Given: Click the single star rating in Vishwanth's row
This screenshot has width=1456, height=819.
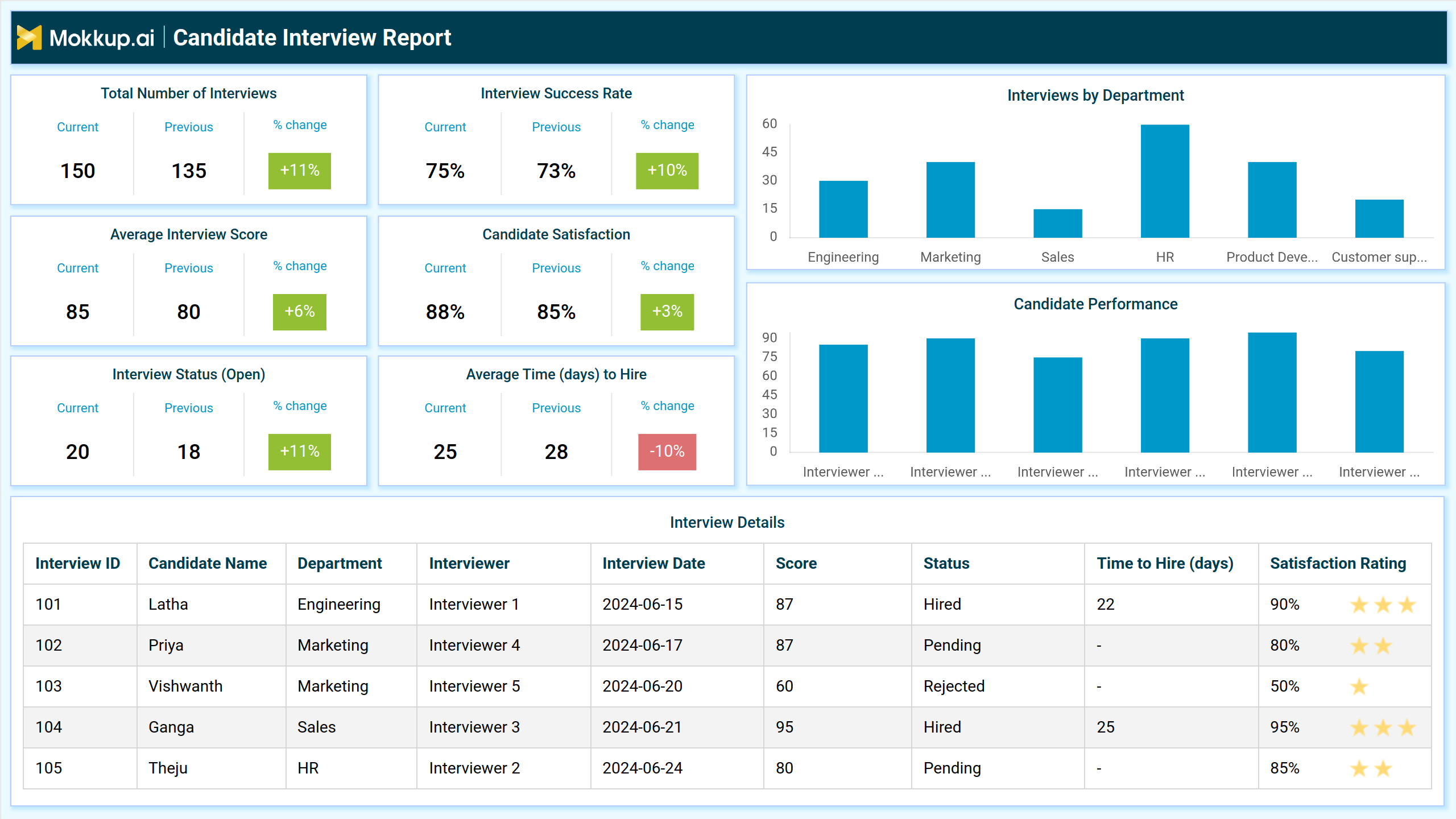Looking at the screenshot, I should point(1359,686).
